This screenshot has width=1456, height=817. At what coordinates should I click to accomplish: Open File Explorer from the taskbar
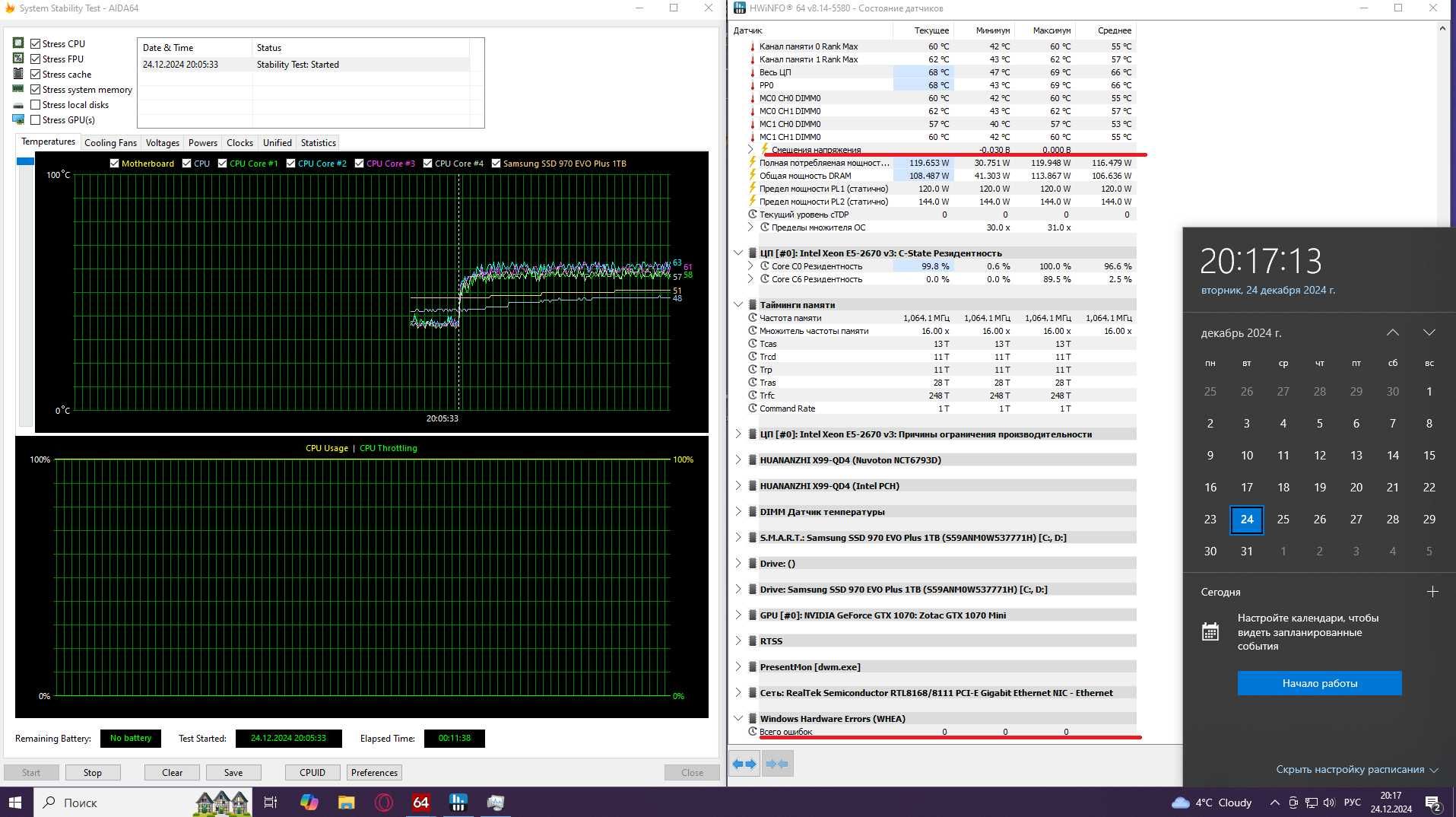pyautogui.click(x=346, y=803)
